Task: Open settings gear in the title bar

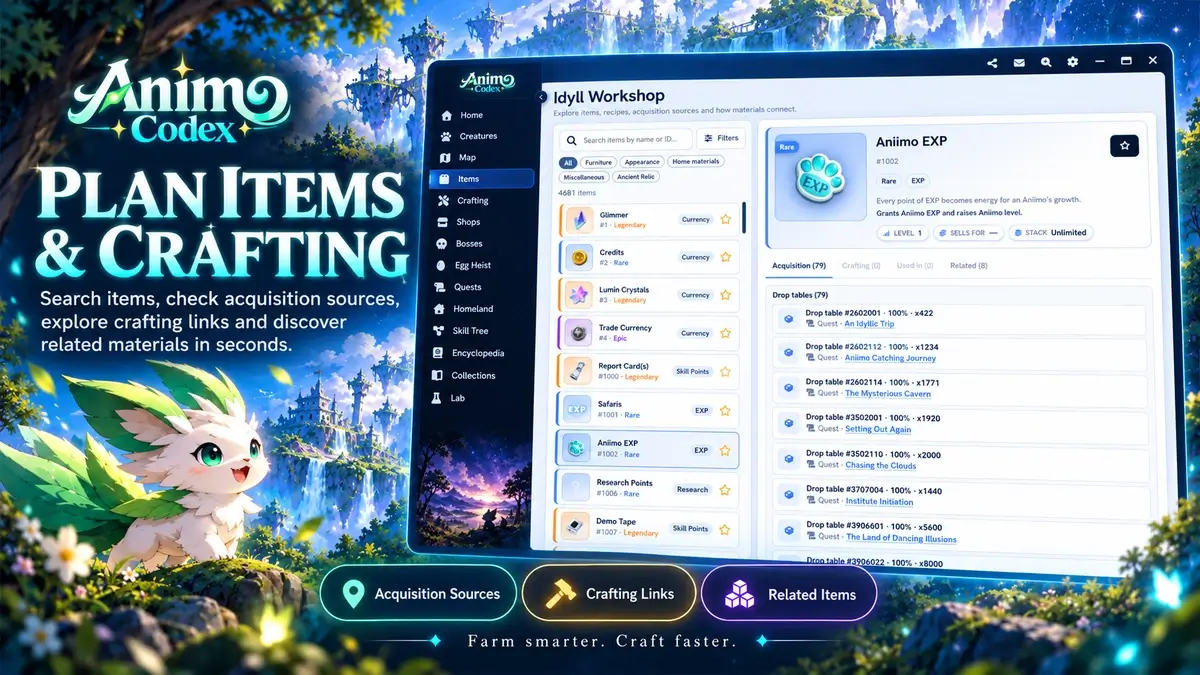Action: [x=1073, y=62]
